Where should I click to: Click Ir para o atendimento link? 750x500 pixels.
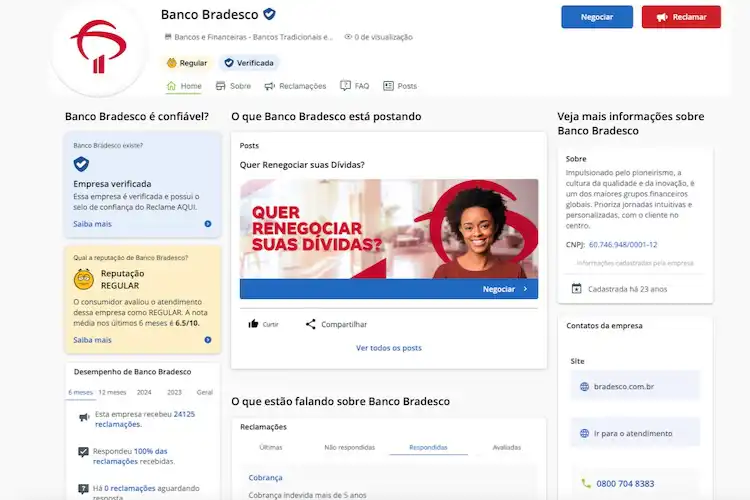tap(635, 433)
